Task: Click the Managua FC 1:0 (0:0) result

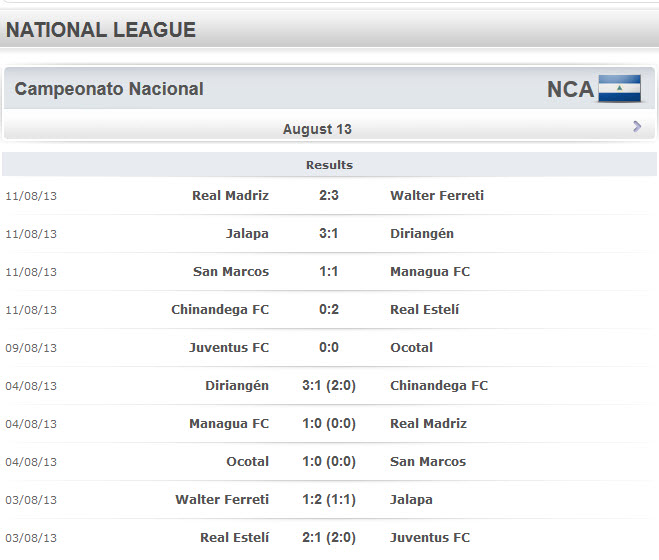Action: click(329, 424)
